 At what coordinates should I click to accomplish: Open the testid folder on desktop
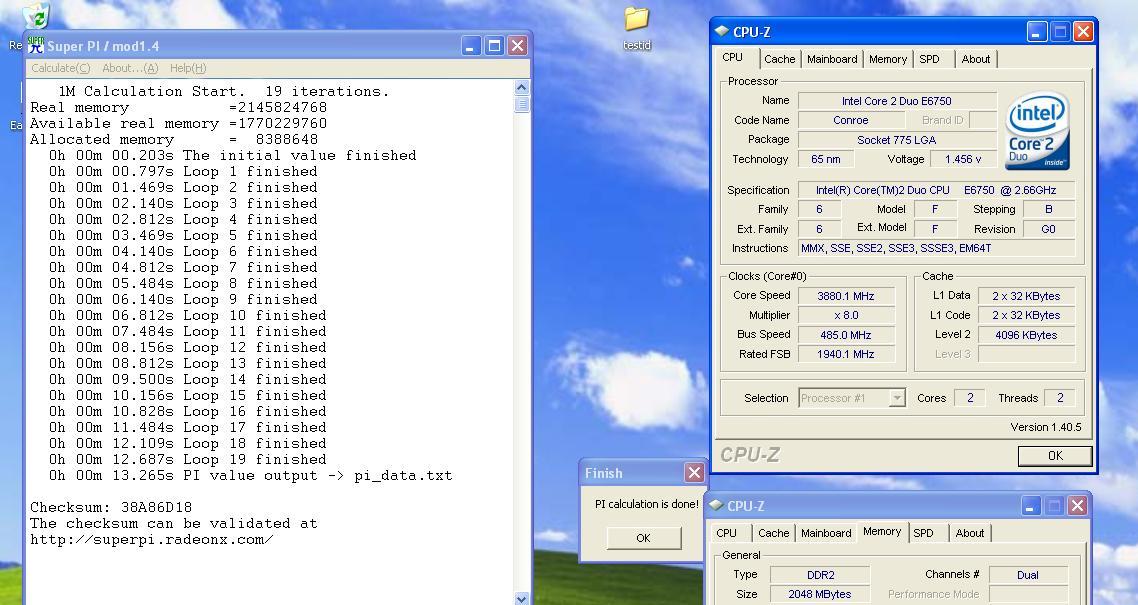tap(636, 28)
